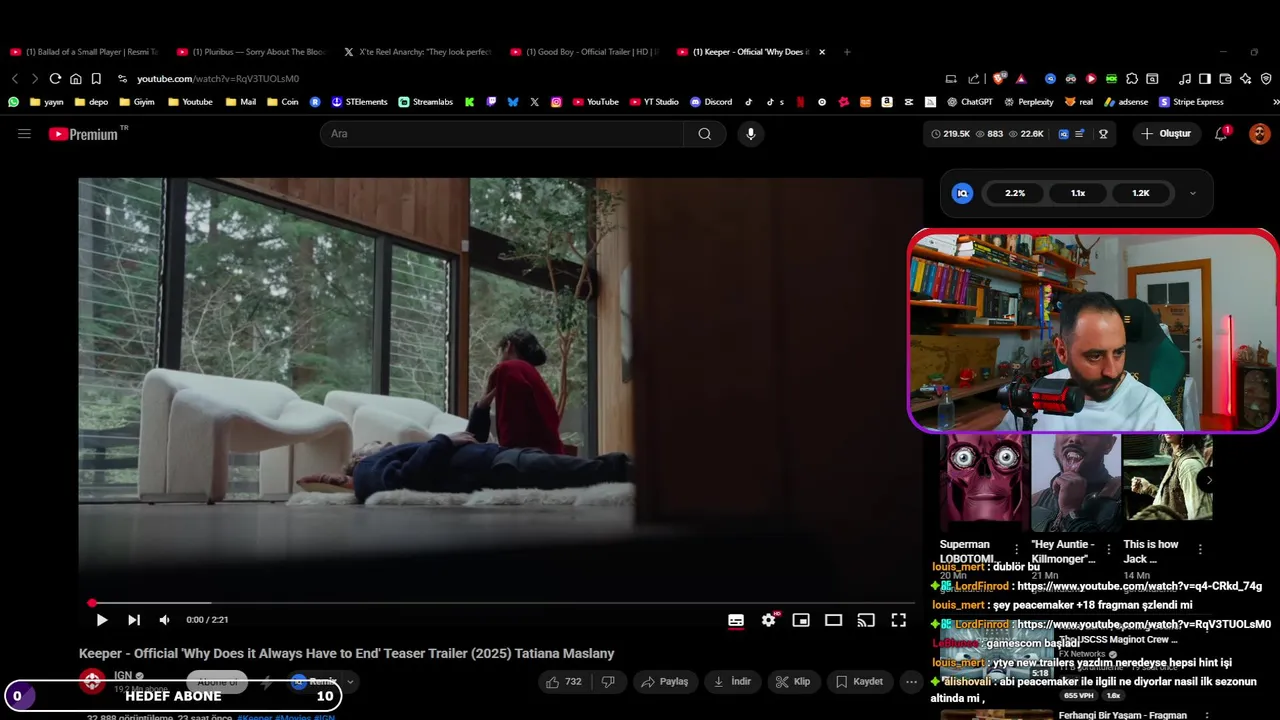This screenshot has height=720, width=1280.
Task: Open the Coin bookmarks folder
Action: pos(282,102)
